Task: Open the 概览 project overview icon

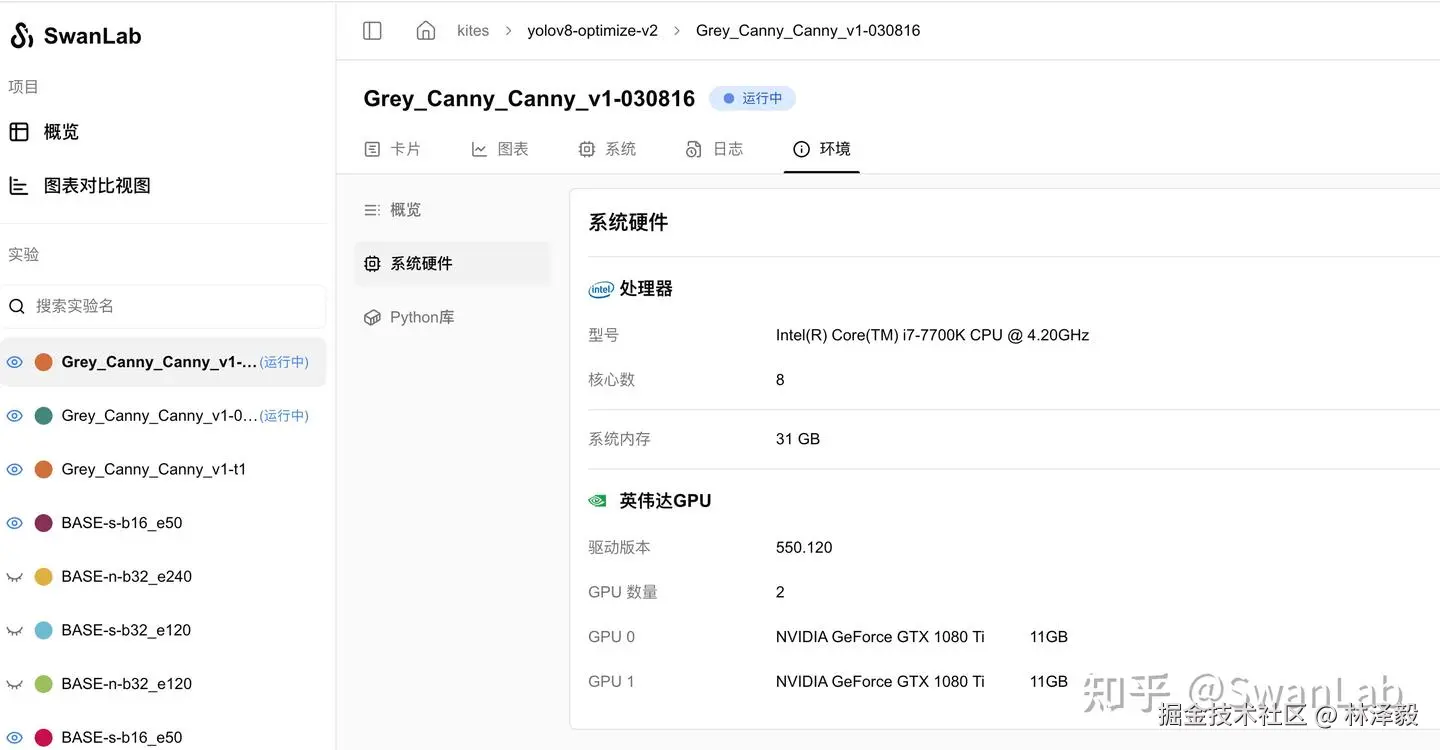Action: (x=19, y=132)
